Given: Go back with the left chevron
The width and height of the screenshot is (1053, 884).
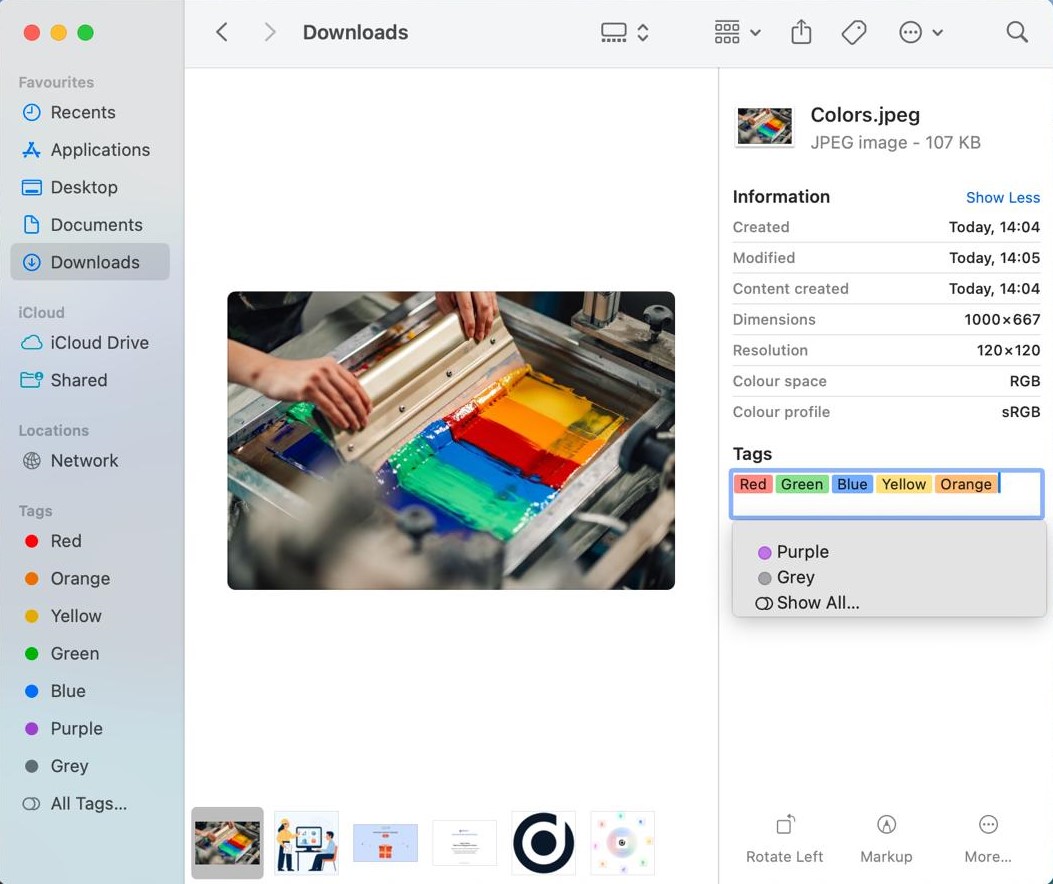Looking at the screenshot, I should [x=222, y=33].
